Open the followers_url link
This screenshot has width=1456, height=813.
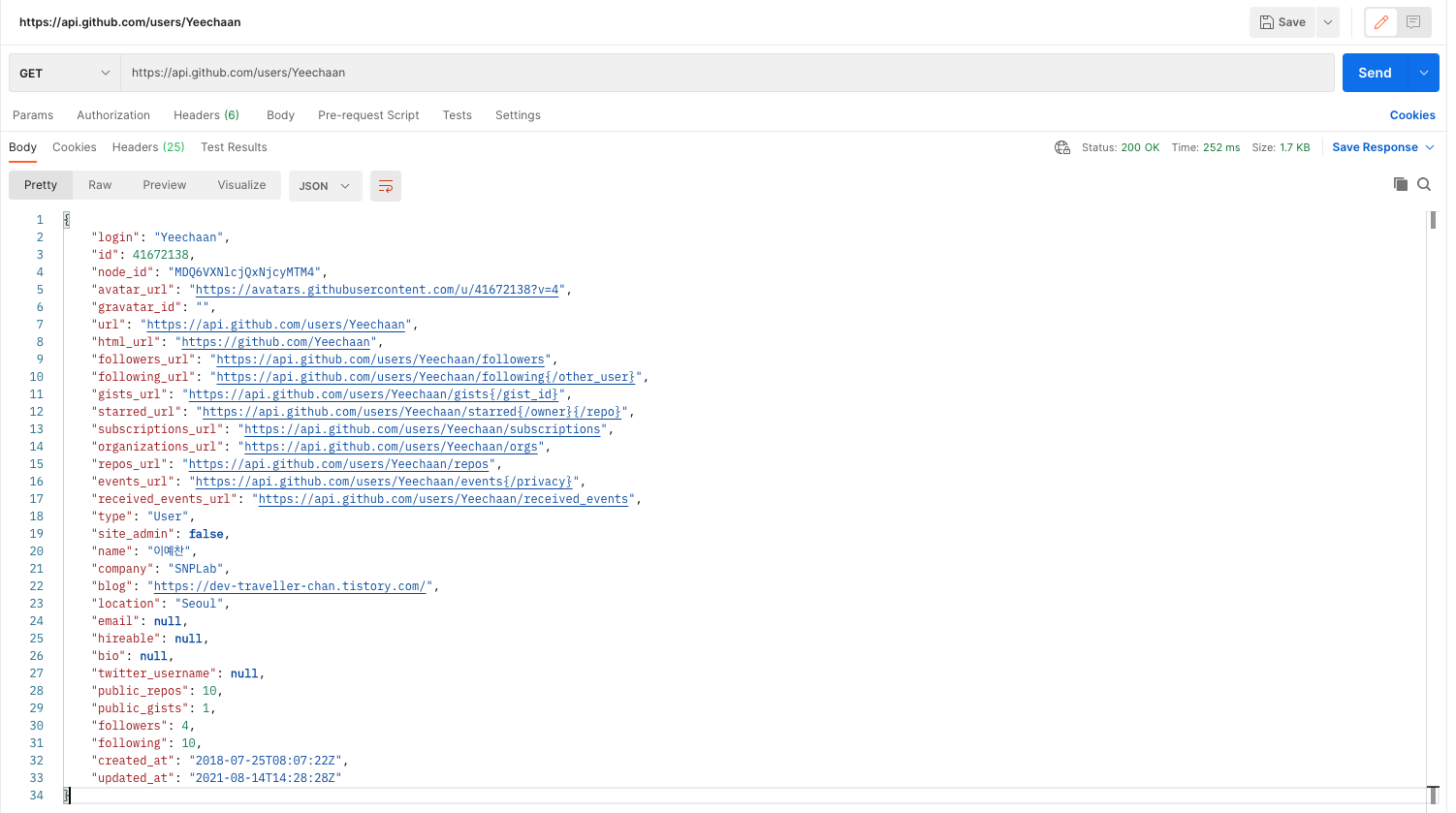pos(381,360)
